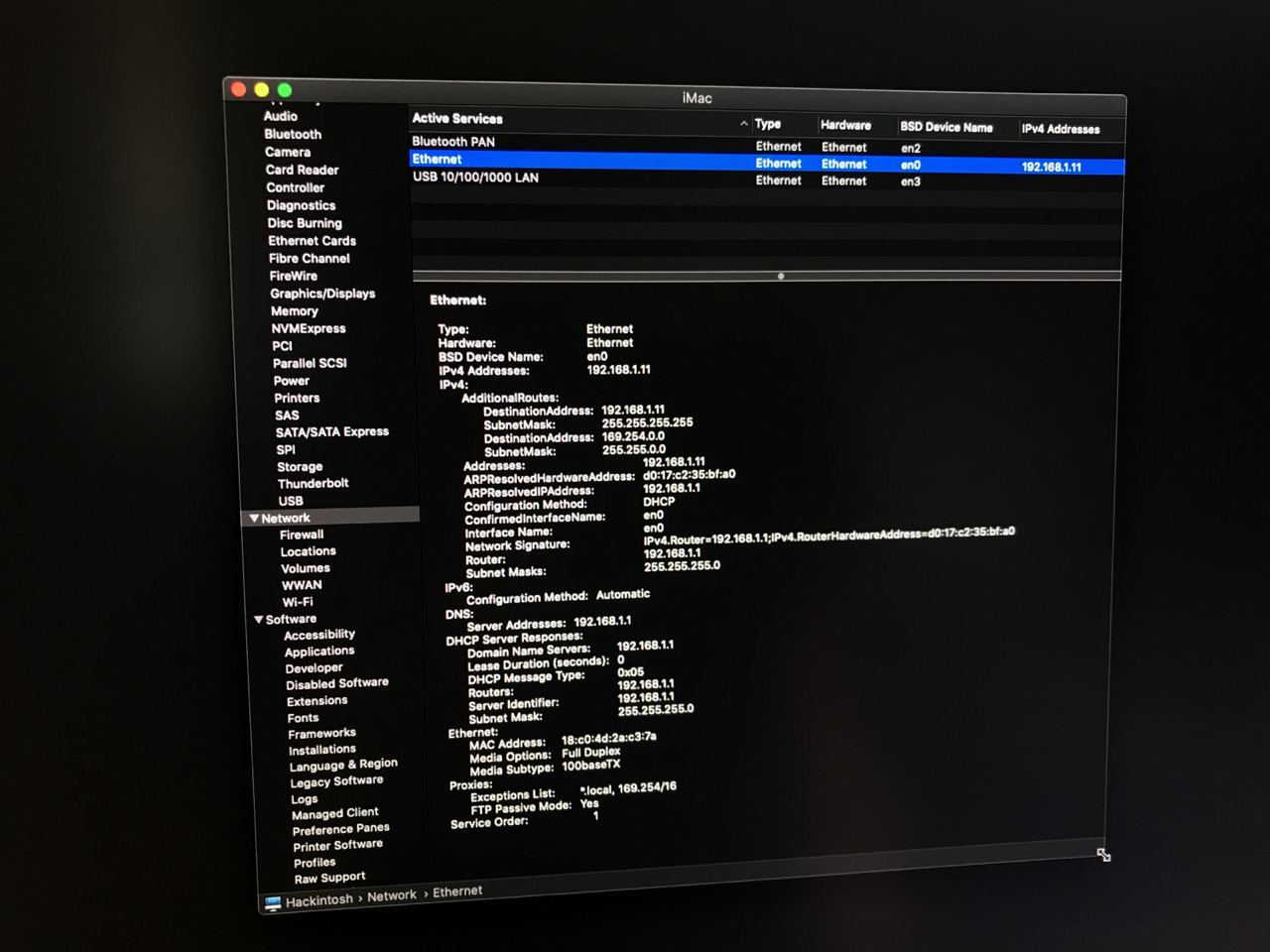Image resolution: width=1270 pixels, height=952 pixels.
Task: Select Card Reader in the sidebar
Action: (303, 170)
